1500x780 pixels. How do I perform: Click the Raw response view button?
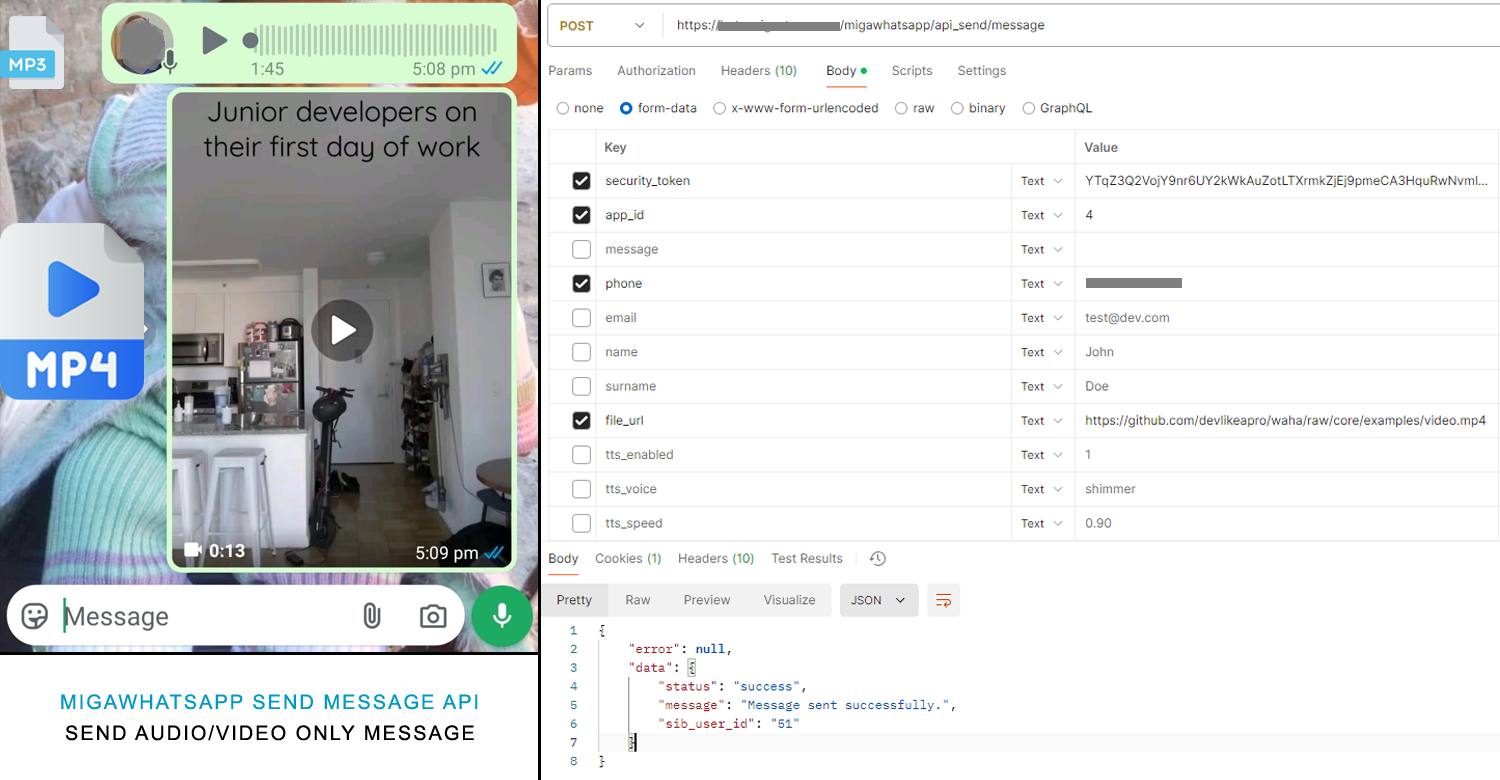(637, 600)
